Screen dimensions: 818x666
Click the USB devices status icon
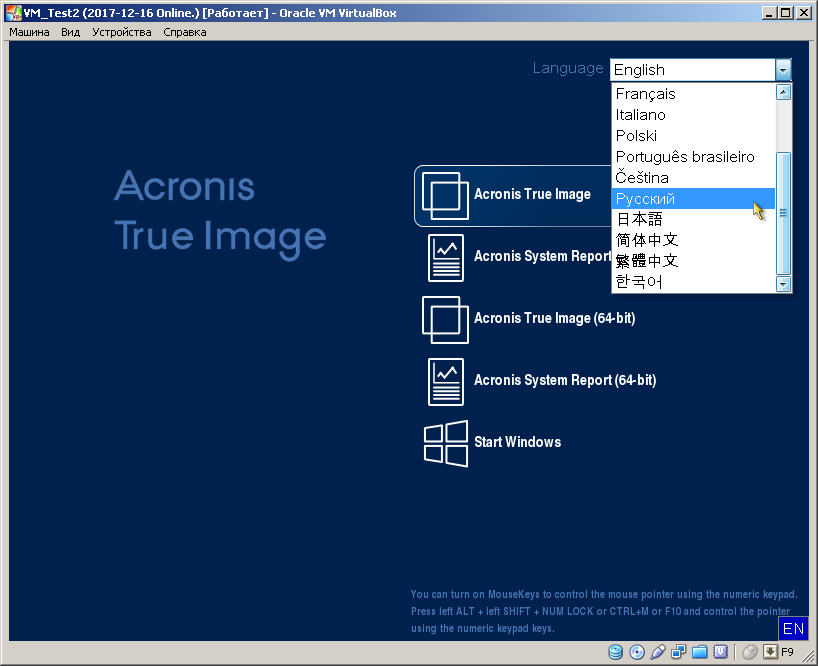tap(658, 653)
